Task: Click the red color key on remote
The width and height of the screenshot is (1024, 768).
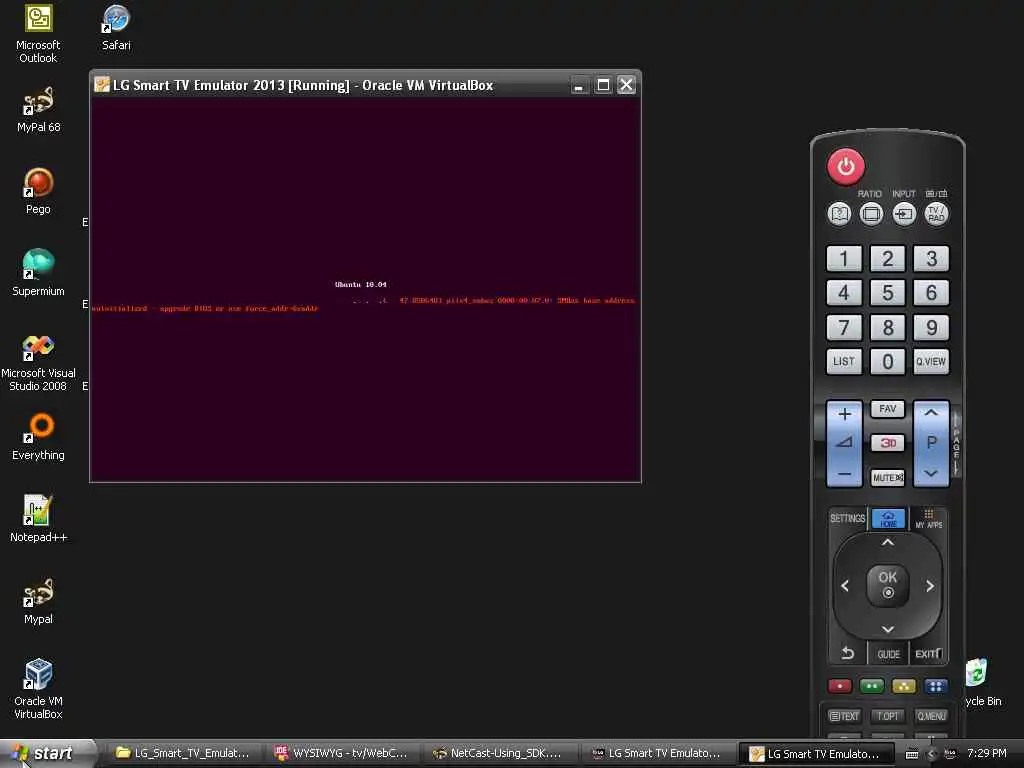Action: pyautogui.click(x=840, y=686)
